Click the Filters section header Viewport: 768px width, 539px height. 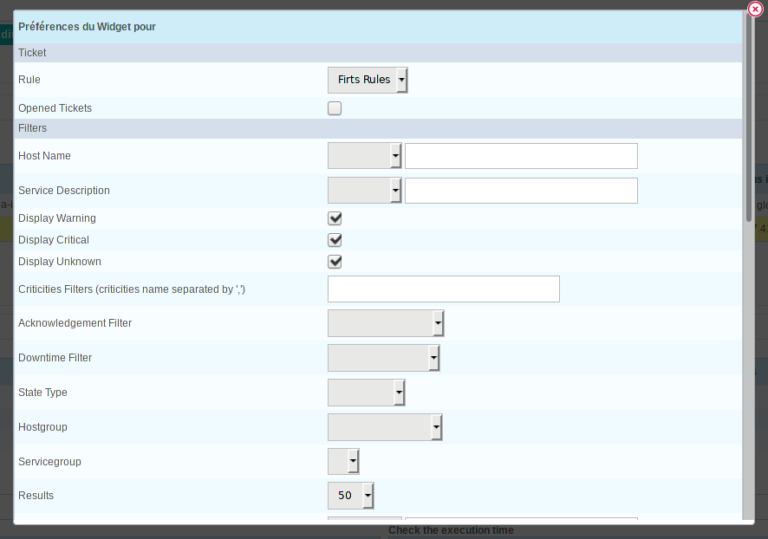[x=378, y=128]
